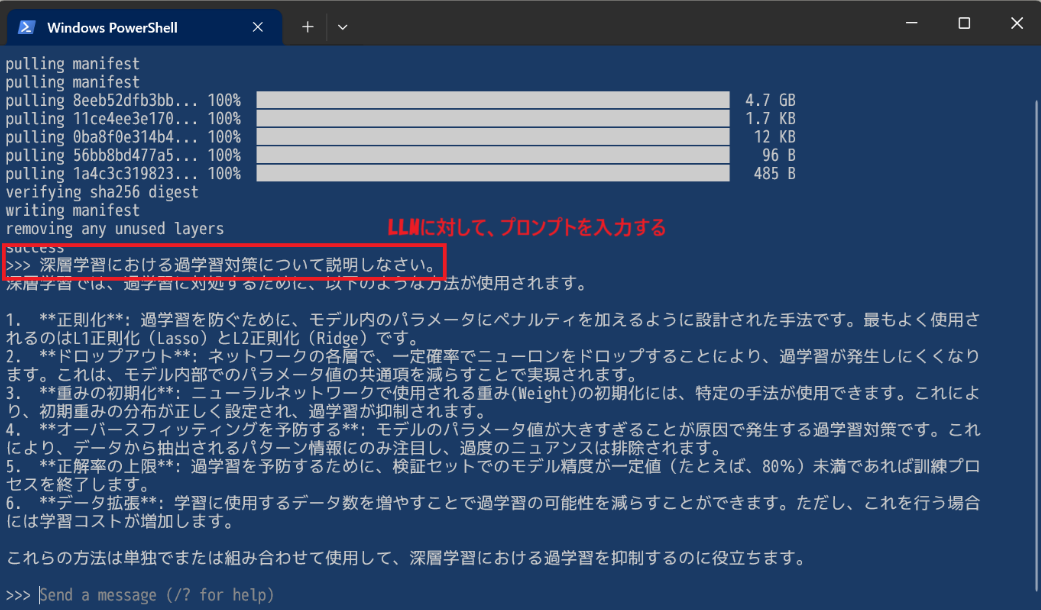Close the terminal window
This screenshot has height=610, width=1041.
[1016, 23]
